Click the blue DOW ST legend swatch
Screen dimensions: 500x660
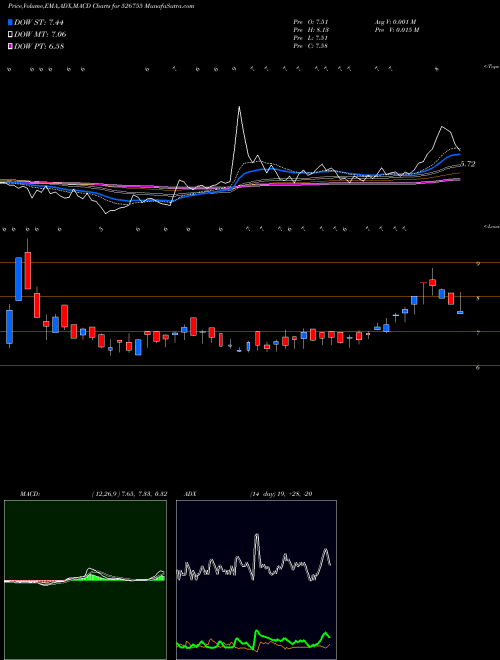pos(11,22)
